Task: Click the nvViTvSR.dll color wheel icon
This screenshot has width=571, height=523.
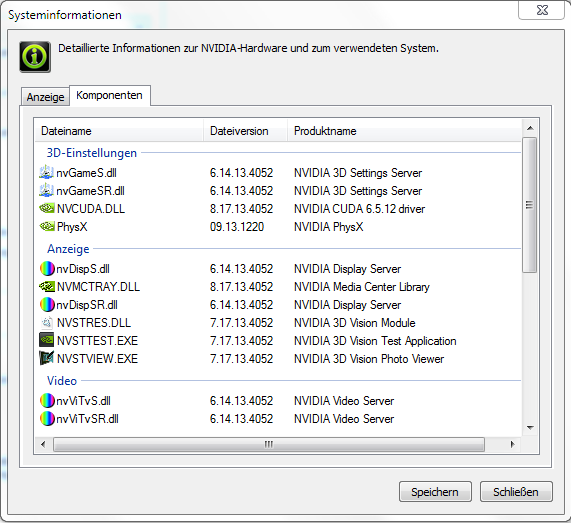Action: click(47, 418)
